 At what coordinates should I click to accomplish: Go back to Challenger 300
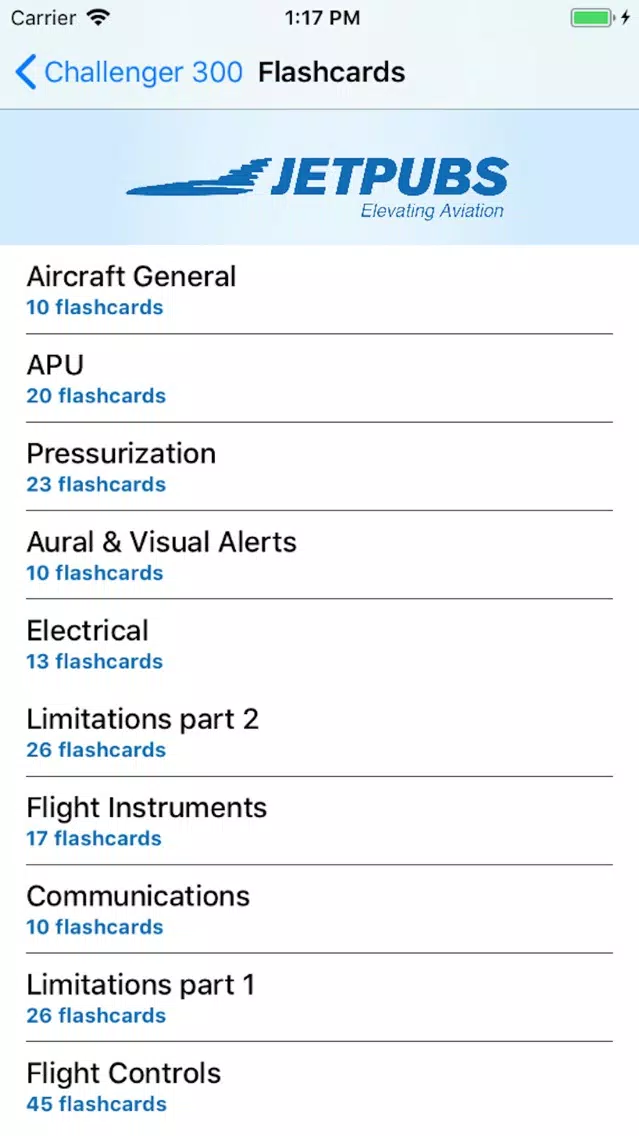tap(129, 72)
